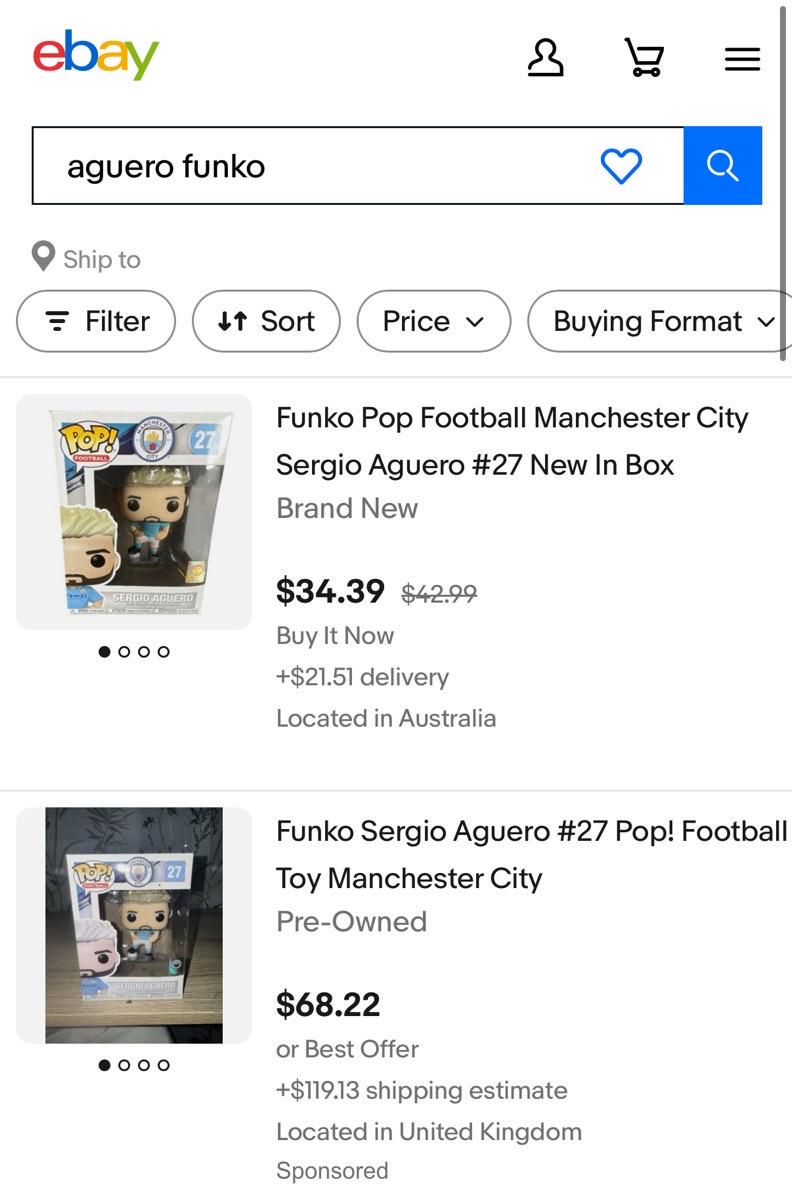Open the Funko Pop Football Manchester City listing title
792x1200 pixels.
coord(512,441)
